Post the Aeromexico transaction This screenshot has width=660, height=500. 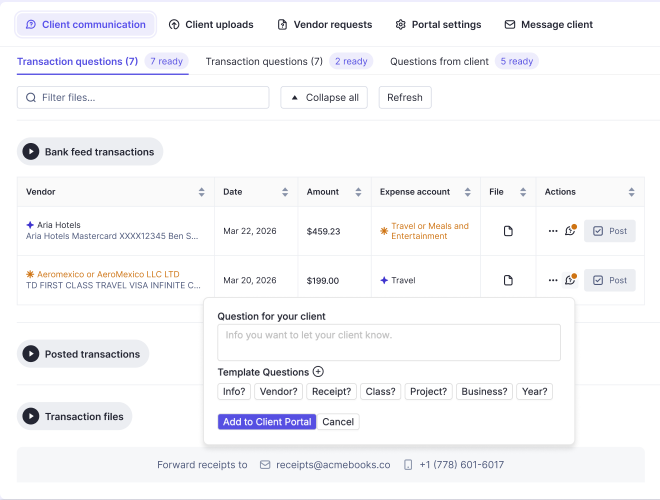(609, 280)
